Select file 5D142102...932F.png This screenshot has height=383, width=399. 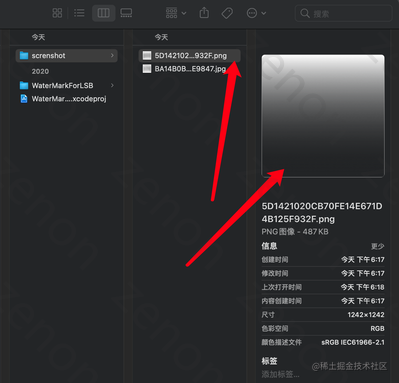pos(189,55)
